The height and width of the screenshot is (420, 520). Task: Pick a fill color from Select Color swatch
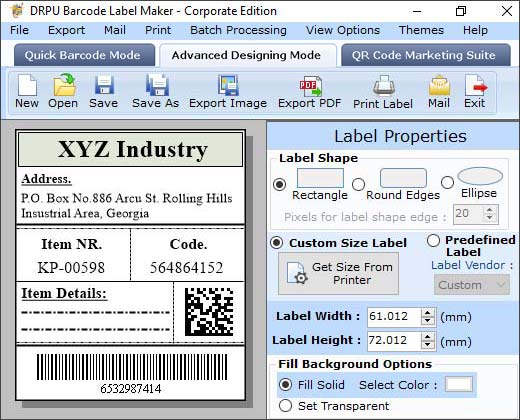point(459,384)
